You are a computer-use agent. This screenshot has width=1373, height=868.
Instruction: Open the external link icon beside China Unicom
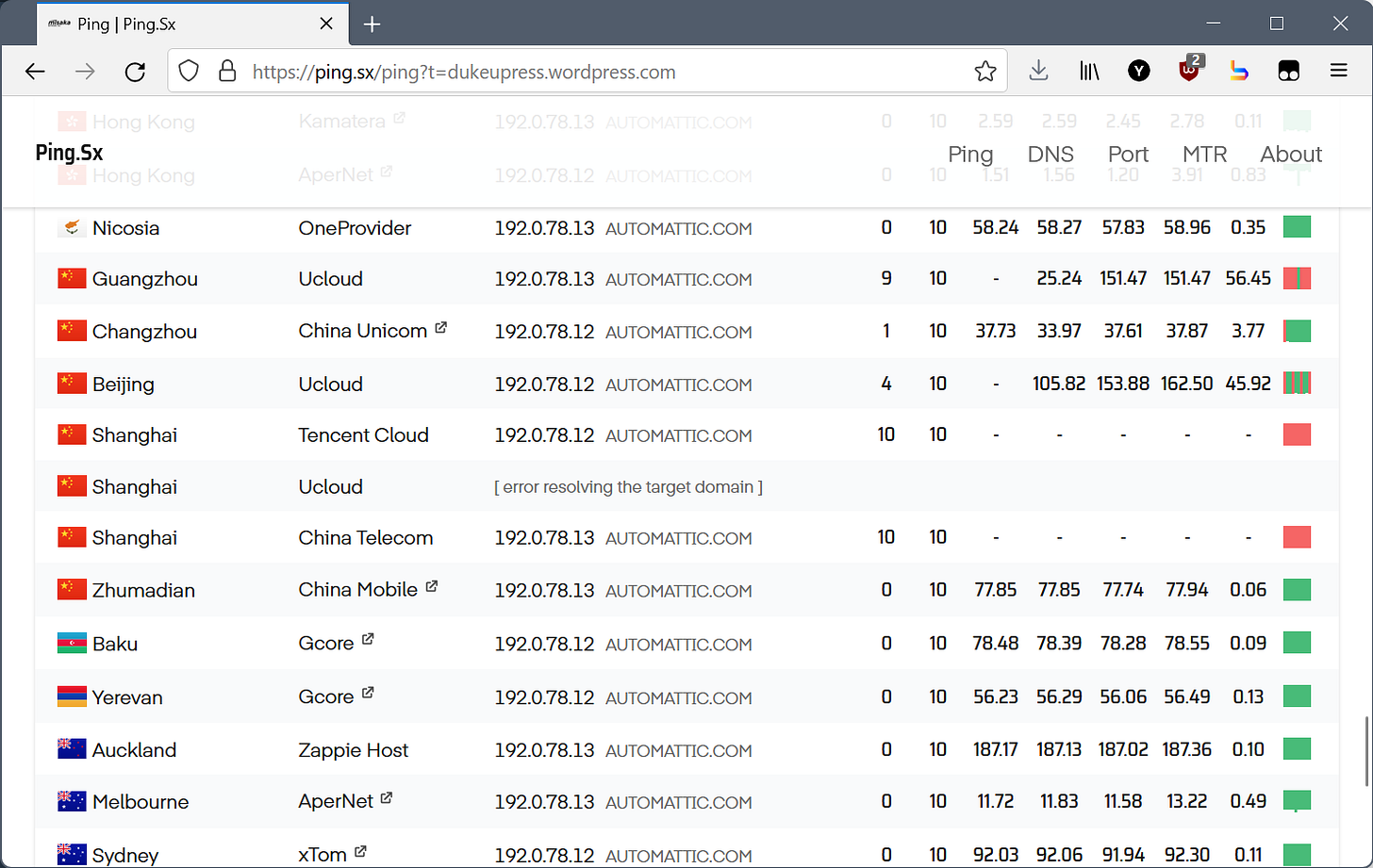click(x=440, y=328)
